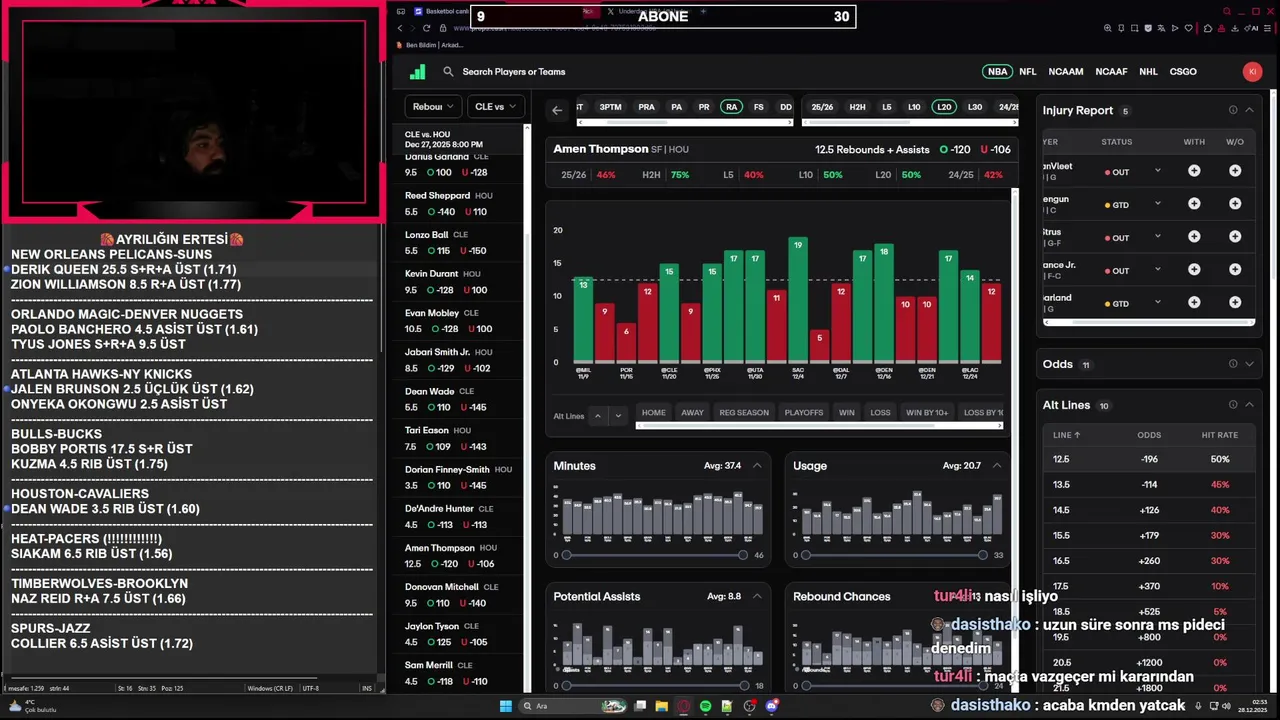Collapse the Usage chart
Screen dimensions: 1280x720
(x=997, y=466)
